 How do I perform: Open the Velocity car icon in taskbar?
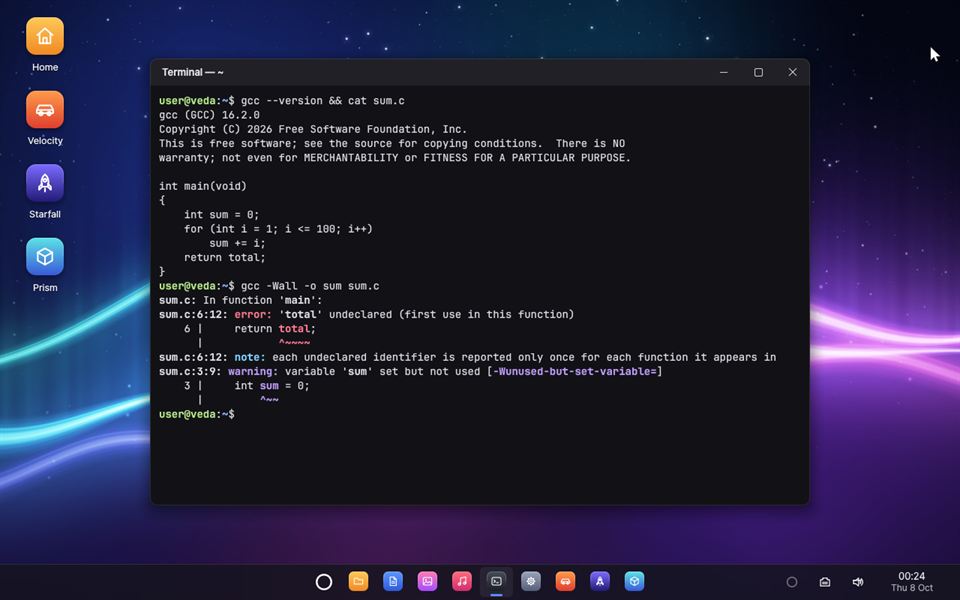tap(565, 582)
